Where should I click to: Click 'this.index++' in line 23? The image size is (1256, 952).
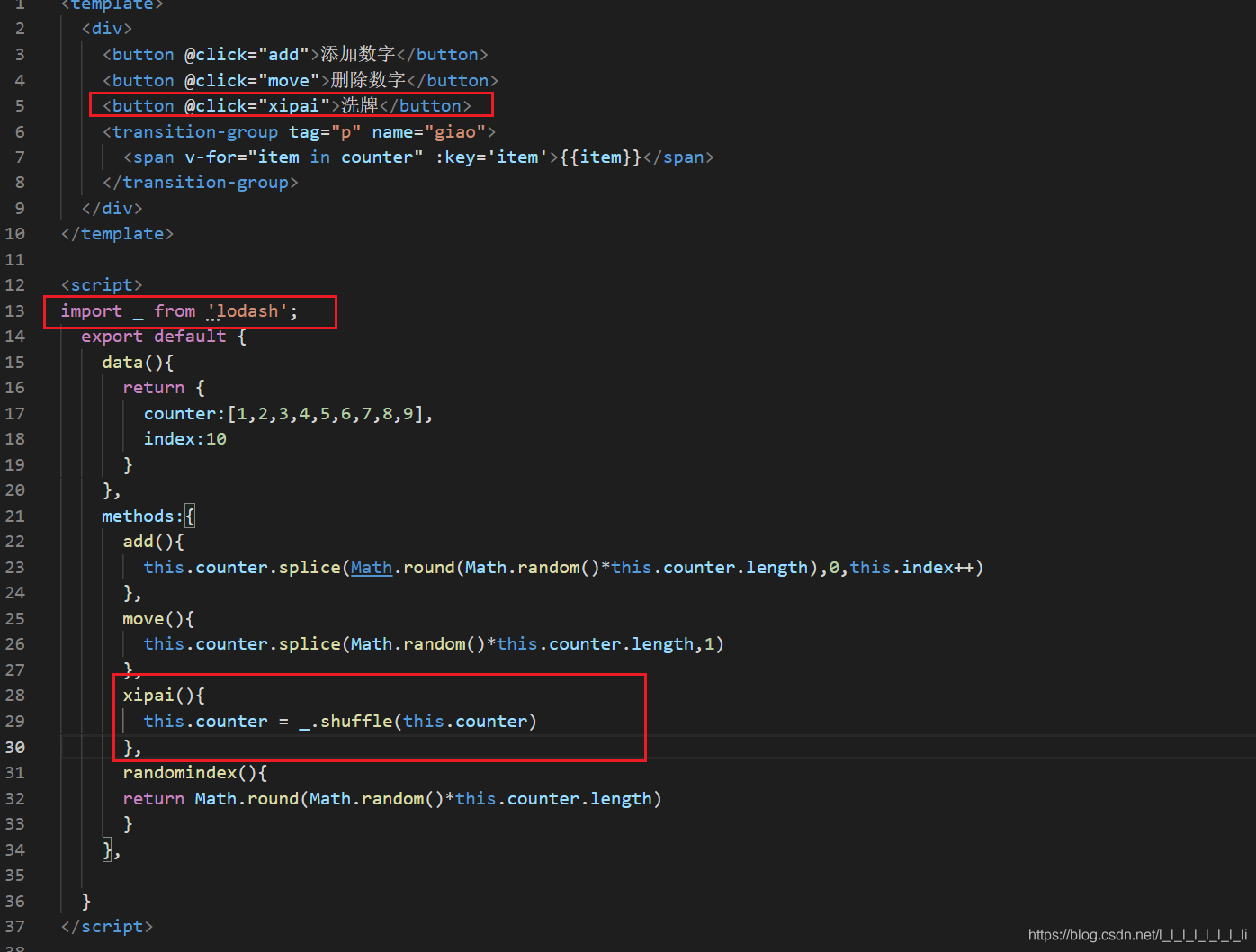click(x=911, y=567)
